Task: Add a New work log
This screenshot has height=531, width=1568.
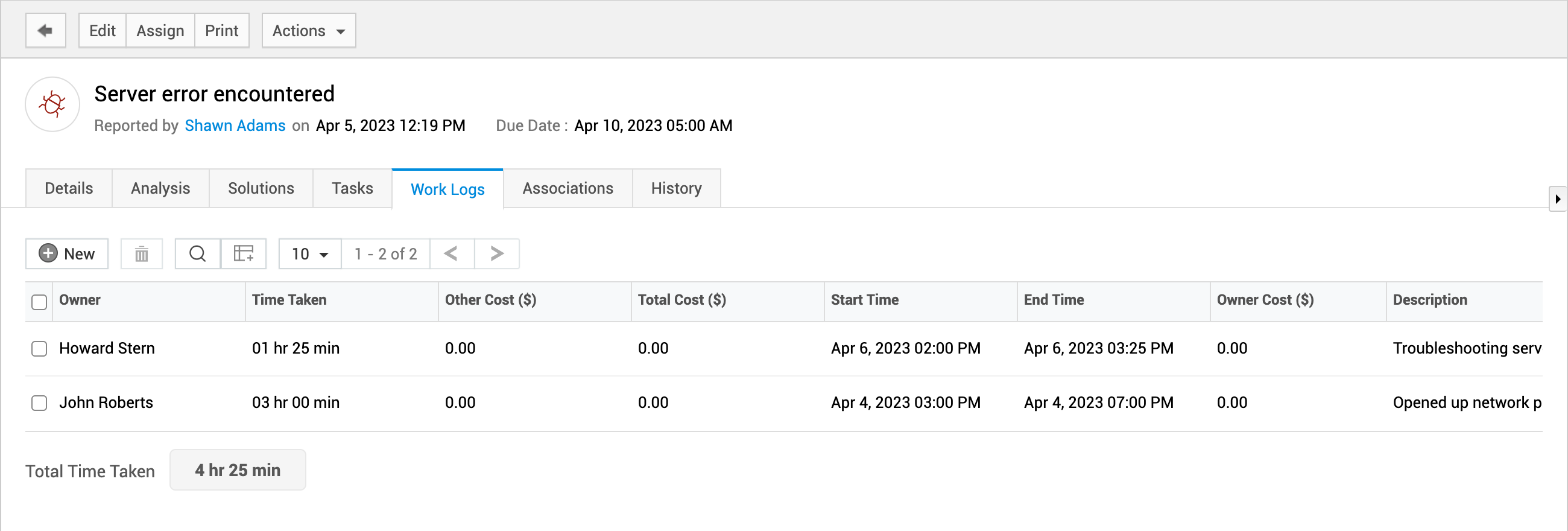Action: [67, 254]
